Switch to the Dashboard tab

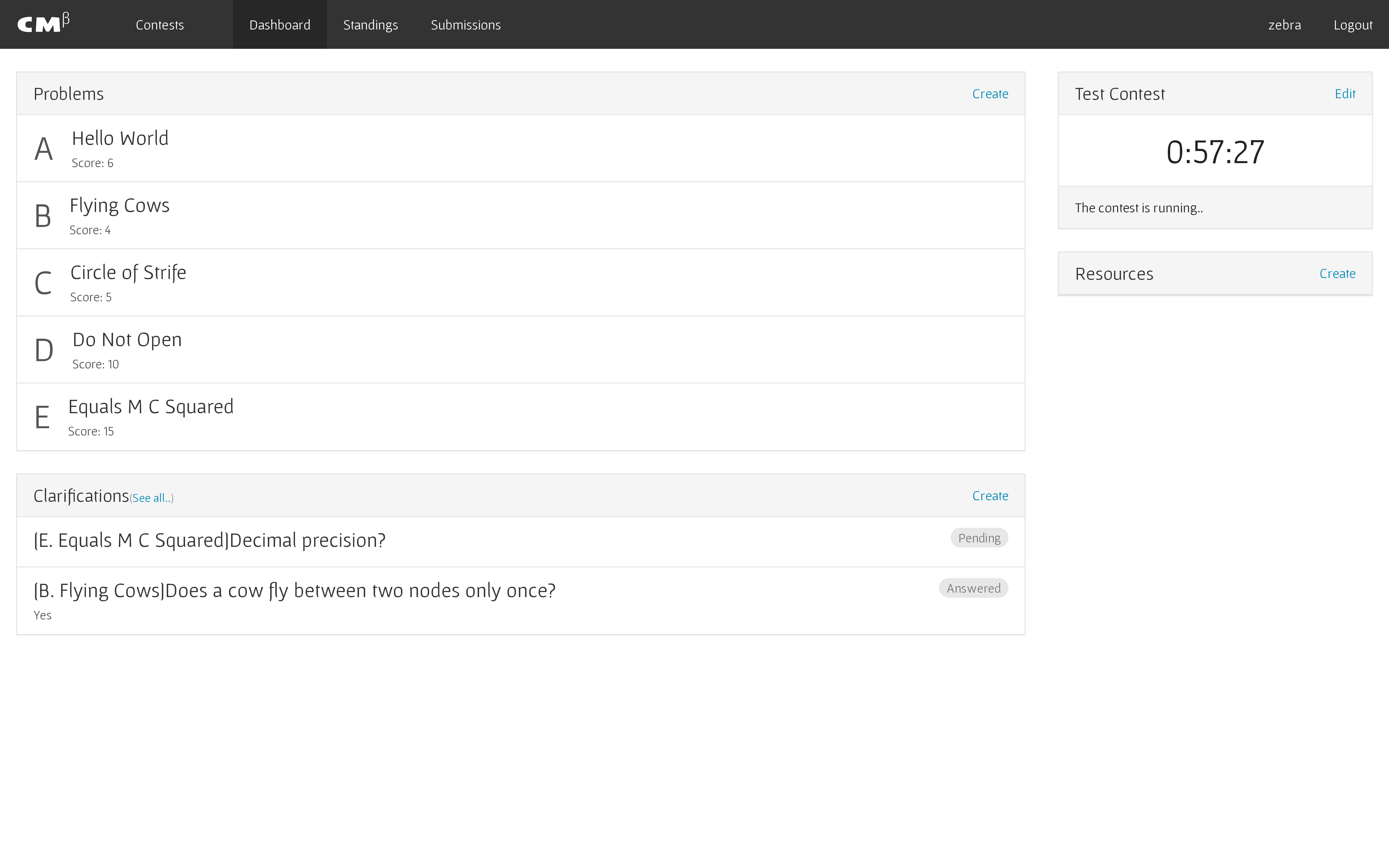click(x=280, y=25)
